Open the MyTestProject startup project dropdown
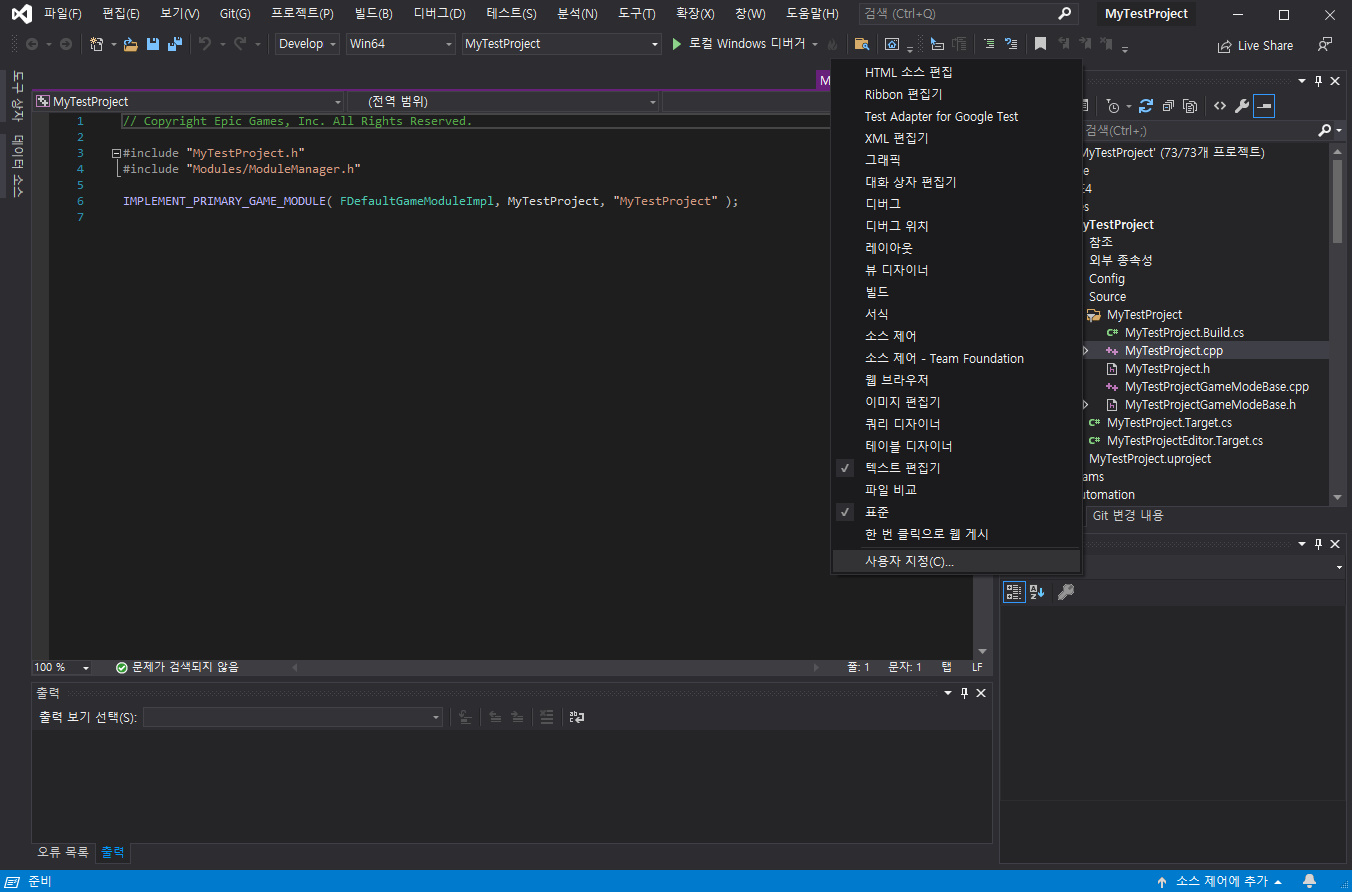This screenshot has width=1352, height=892. pyautogui.click(x=562, y=44)
